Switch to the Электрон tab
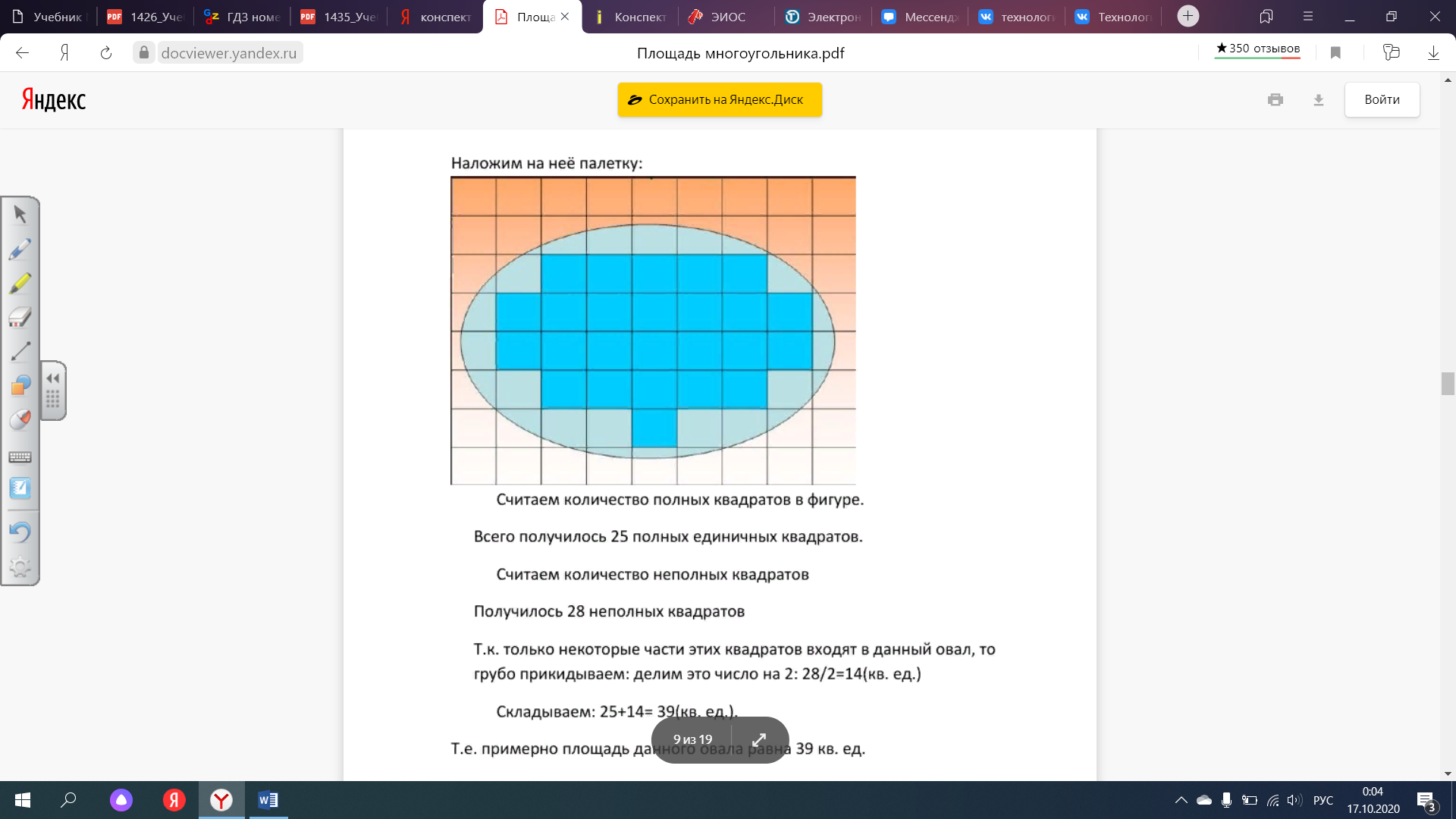Screen dimensions: 1456x819 point(823,17)
